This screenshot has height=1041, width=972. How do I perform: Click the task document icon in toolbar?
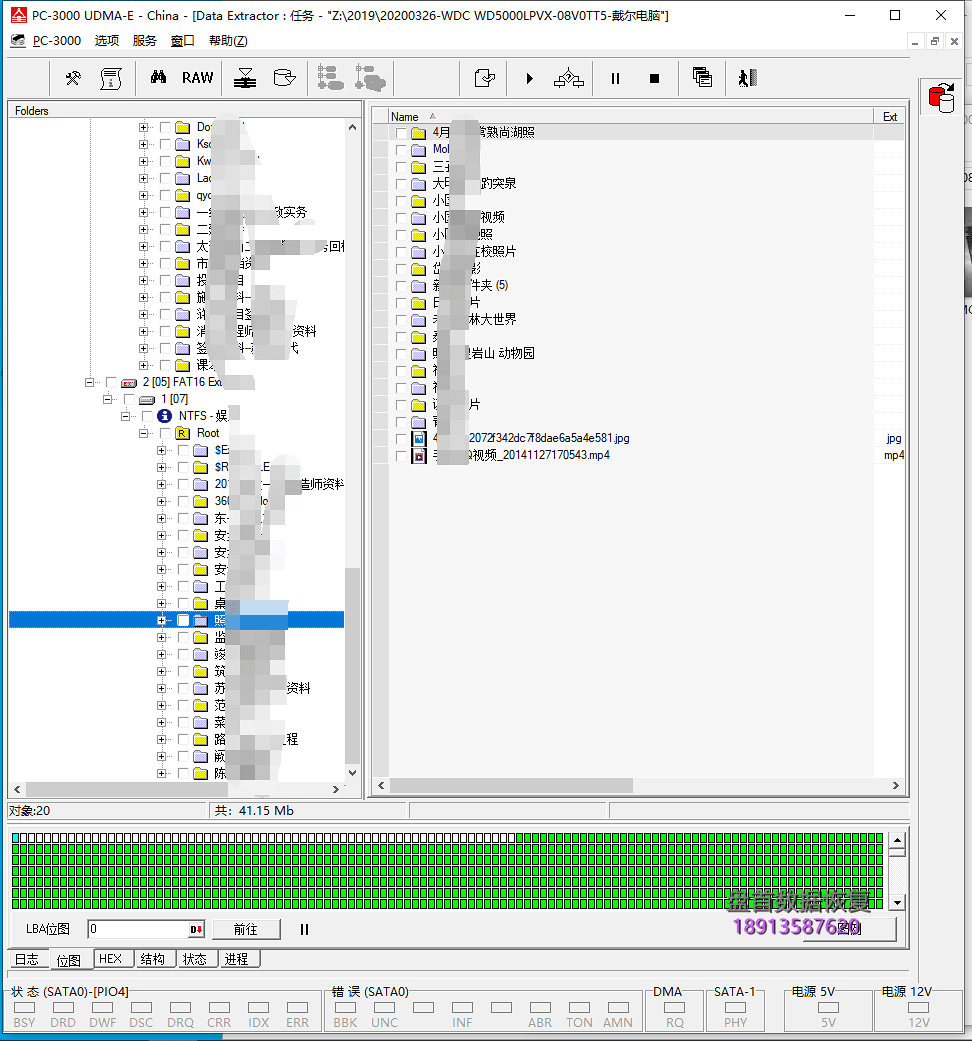[x=485, y=78]
